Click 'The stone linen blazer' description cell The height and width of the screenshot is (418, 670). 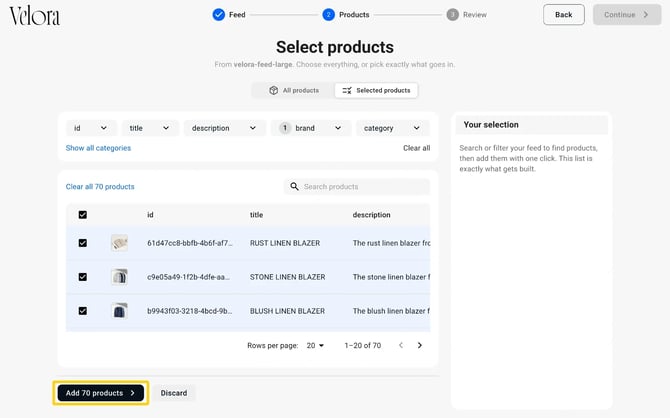point(391,277)
